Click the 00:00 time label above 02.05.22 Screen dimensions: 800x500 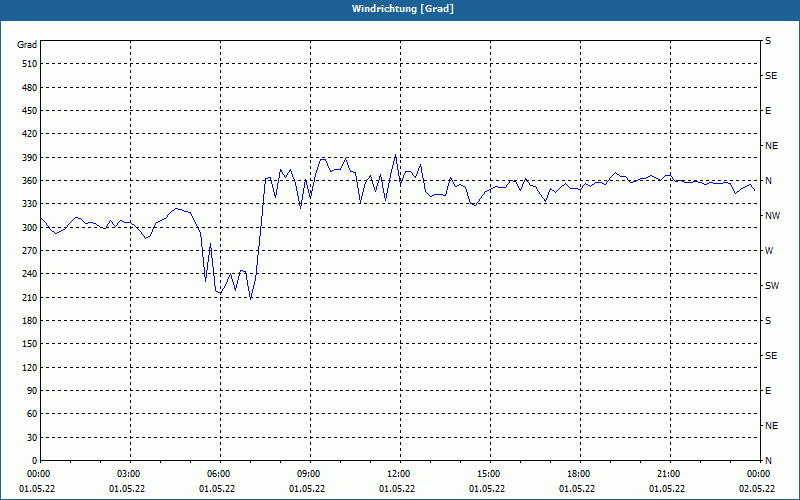coord(759,474)
